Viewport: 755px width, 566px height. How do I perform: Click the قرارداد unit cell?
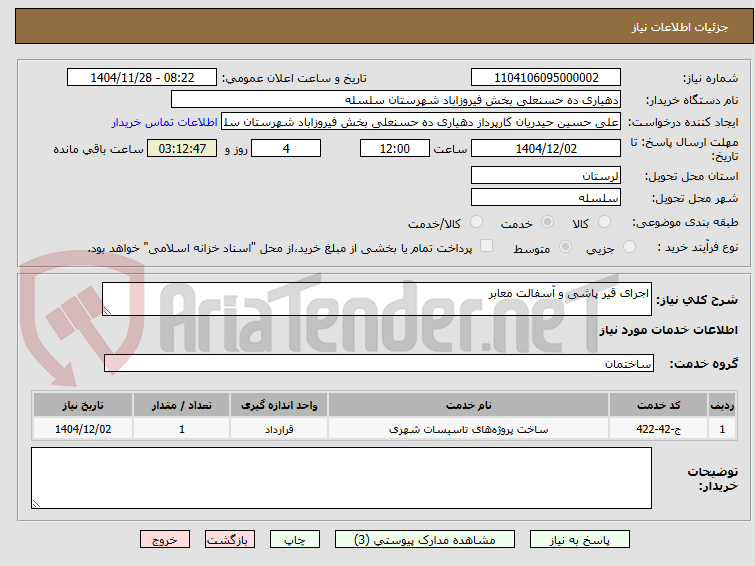(x=279, y=429)
